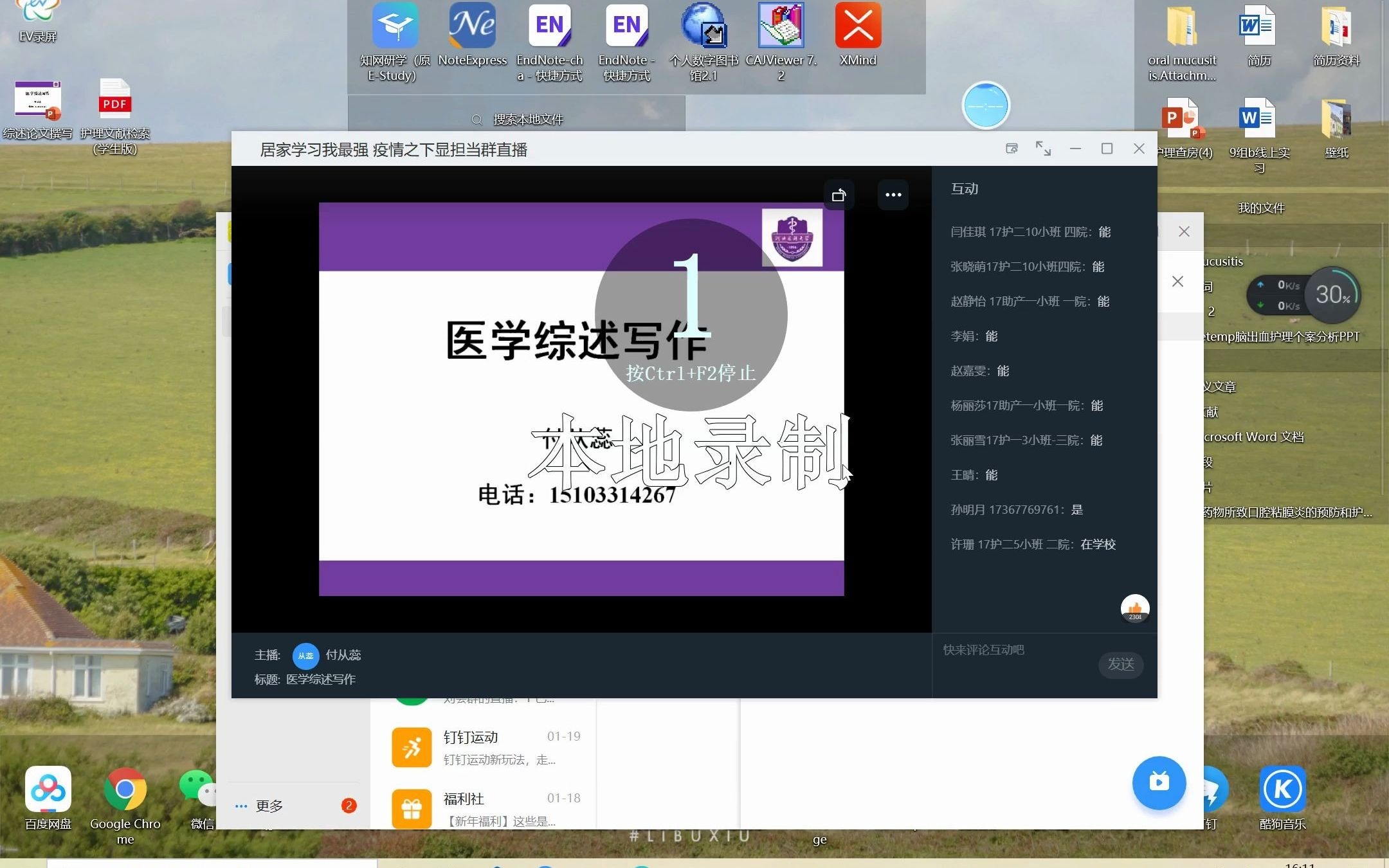Image resolution: width=1389 pixels, height=868 pixels.
Task: Open EndNote-cha 快捷方式 shortcut
Action: (x=550, y=42)
